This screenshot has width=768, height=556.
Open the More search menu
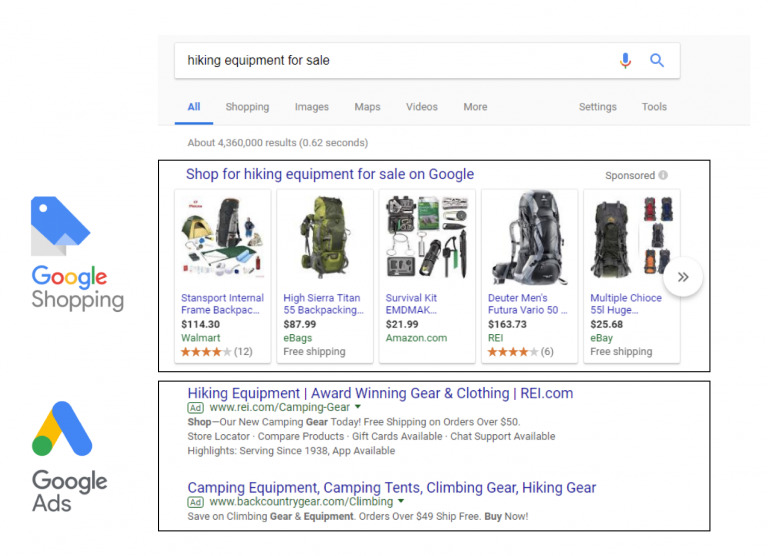[475, 107]
